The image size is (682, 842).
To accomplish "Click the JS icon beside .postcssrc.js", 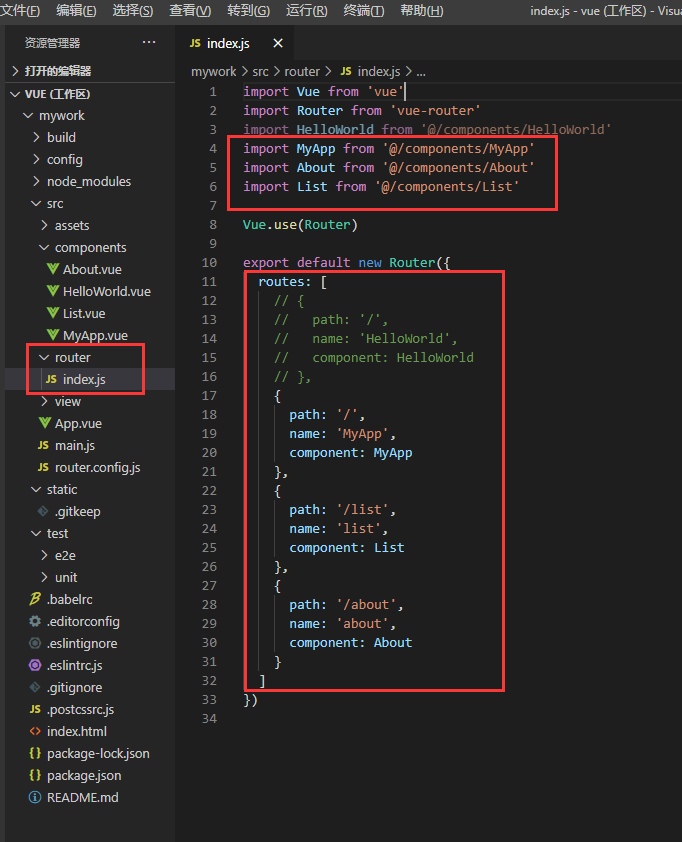I will pos(35,709).
